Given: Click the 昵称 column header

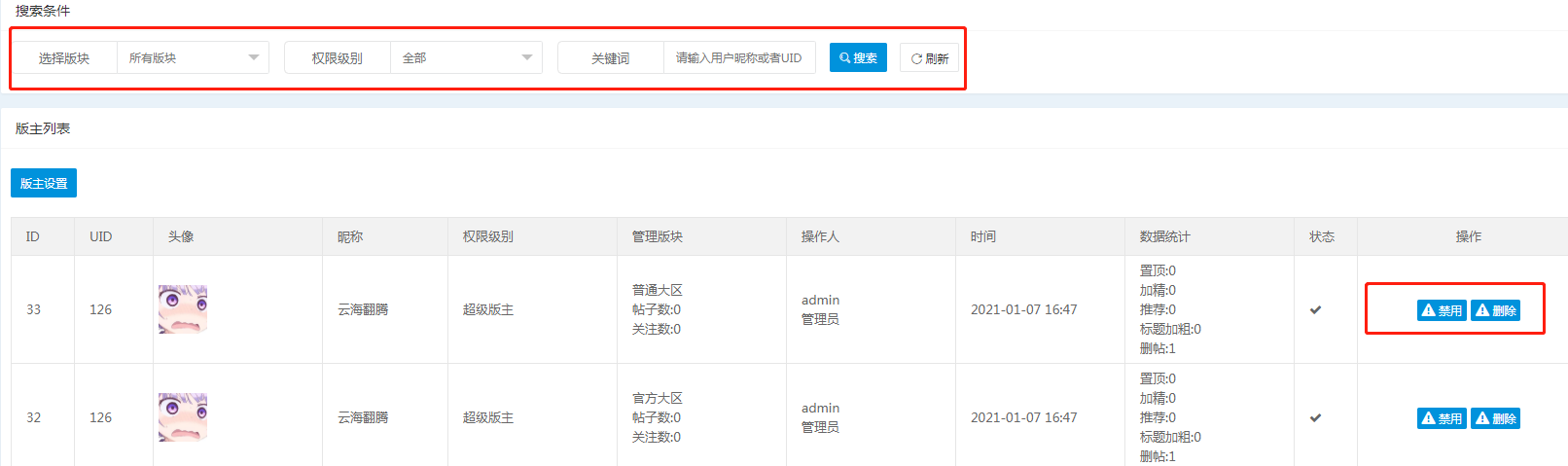Looking at the screenshot, I should click(x=350, y=236).
